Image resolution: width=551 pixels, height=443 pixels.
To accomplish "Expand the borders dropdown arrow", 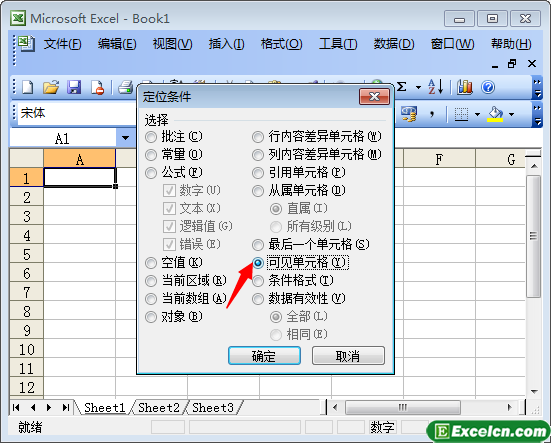I will pos(477,114).
